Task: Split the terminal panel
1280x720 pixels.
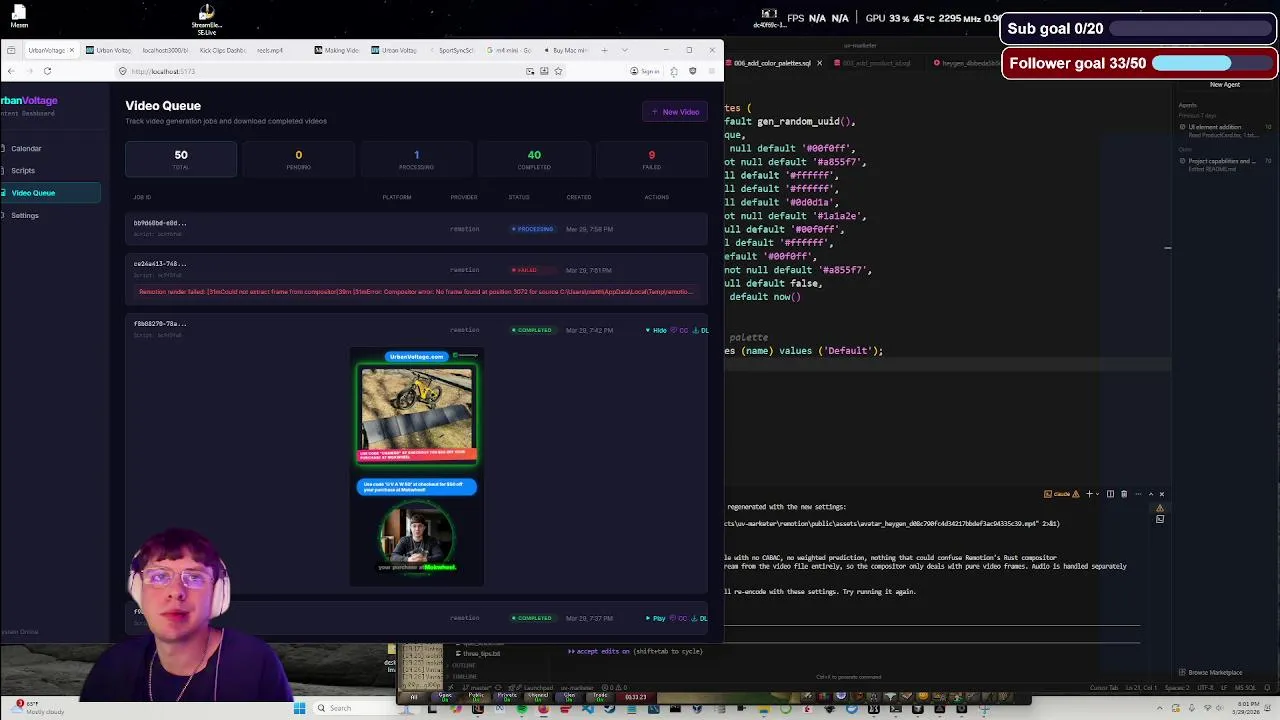Action: pos(1110,494)
